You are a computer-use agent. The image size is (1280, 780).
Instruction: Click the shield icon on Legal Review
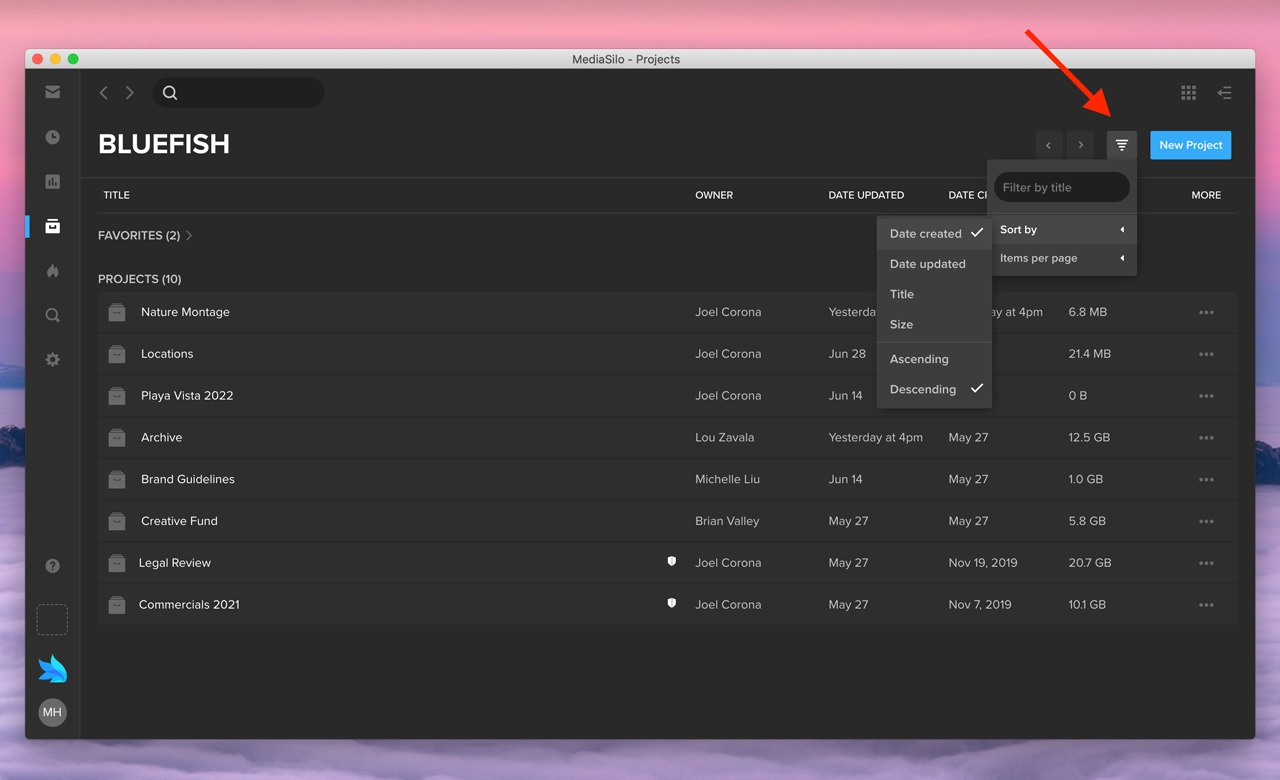click(x=672, y=562)
